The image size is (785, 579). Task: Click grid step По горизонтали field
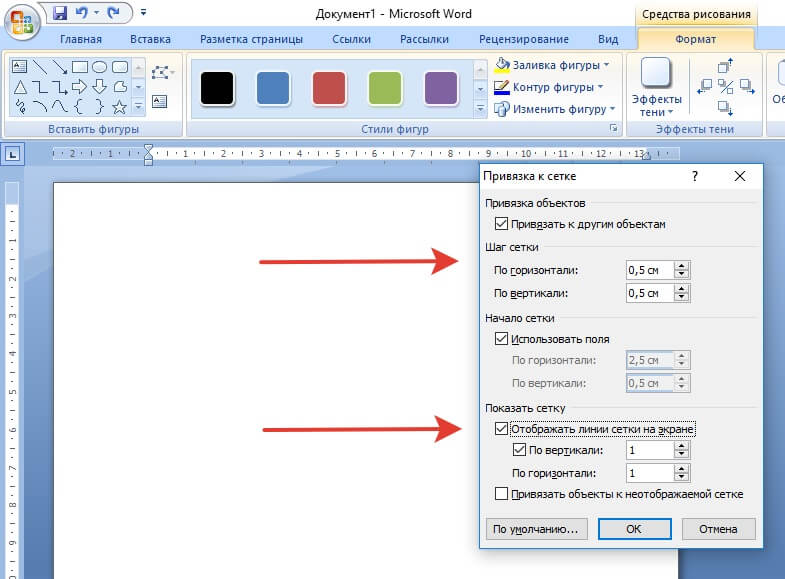click(x=649, y=270)
